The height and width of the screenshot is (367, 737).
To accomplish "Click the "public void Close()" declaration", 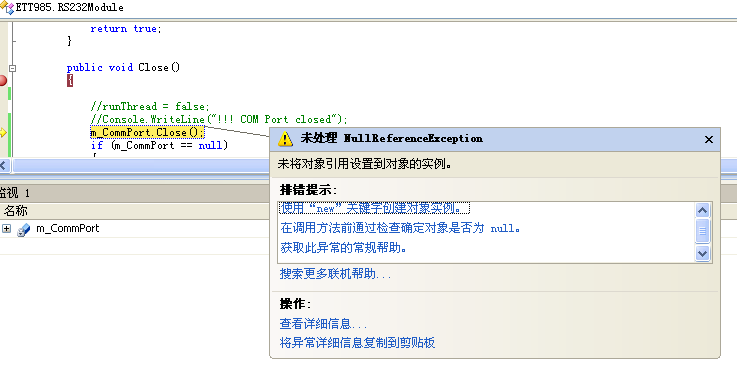I will click(x=124, y=68).
